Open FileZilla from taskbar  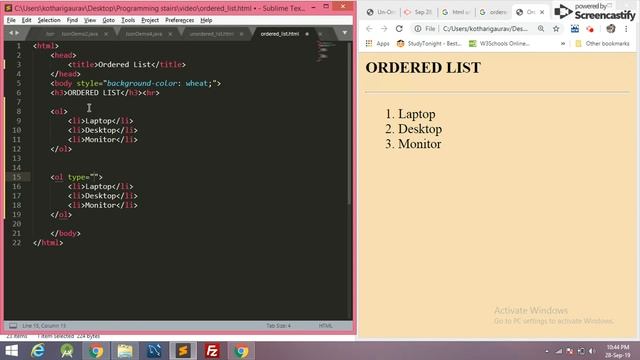pos(212,351)
